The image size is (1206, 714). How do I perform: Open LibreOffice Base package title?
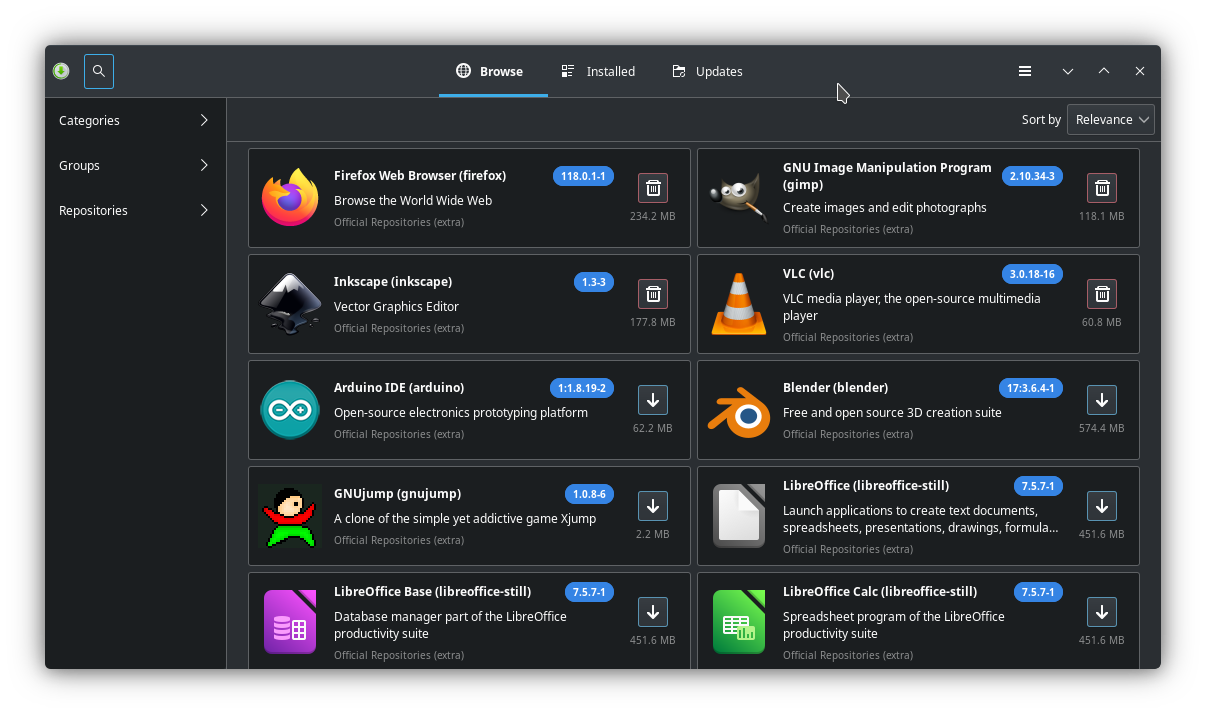pos(432,592)
